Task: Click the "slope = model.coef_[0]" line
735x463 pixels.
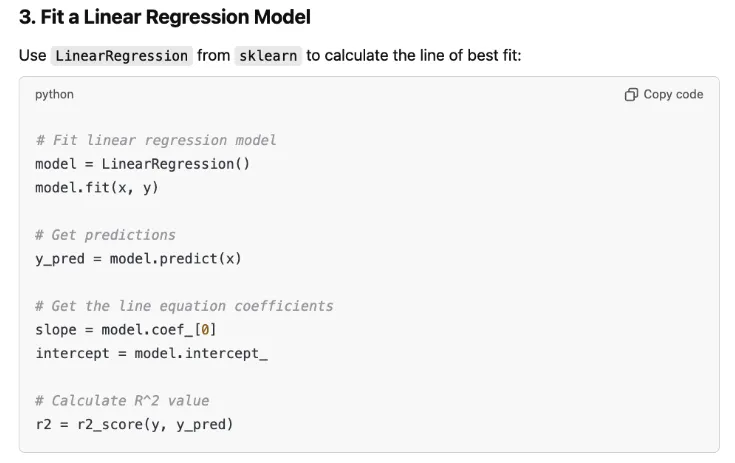Action: tap(126, 329)
